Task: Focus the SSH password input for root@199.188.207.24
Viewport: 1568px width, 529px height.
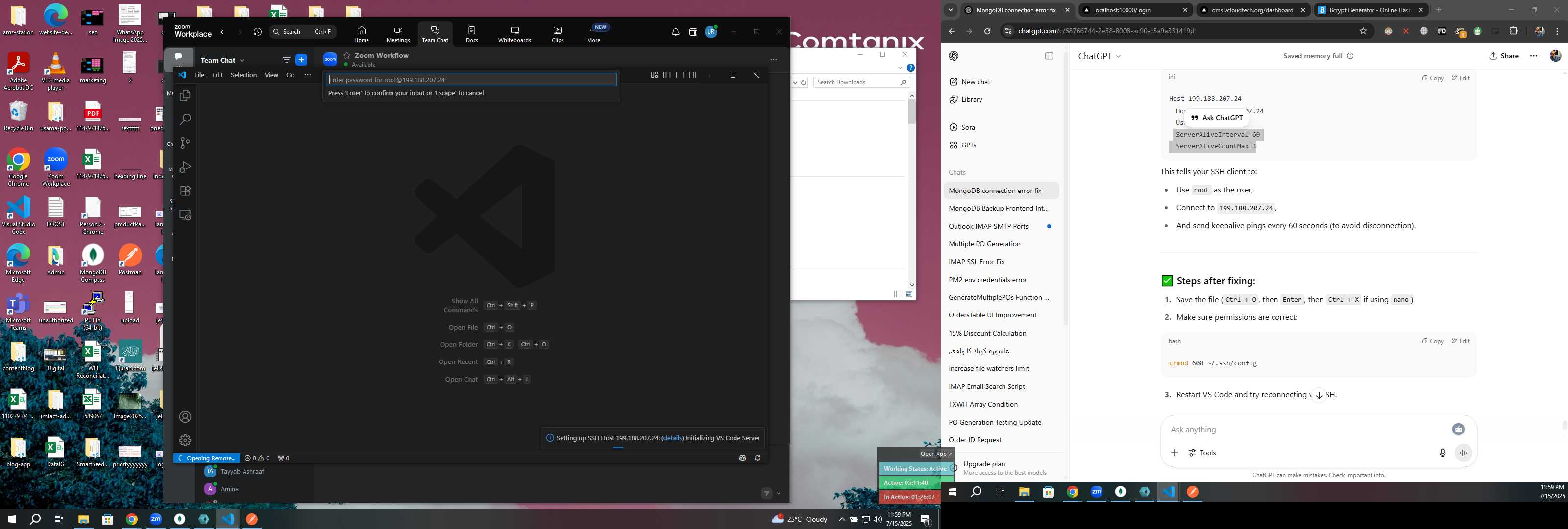Action: click(471, 80)
